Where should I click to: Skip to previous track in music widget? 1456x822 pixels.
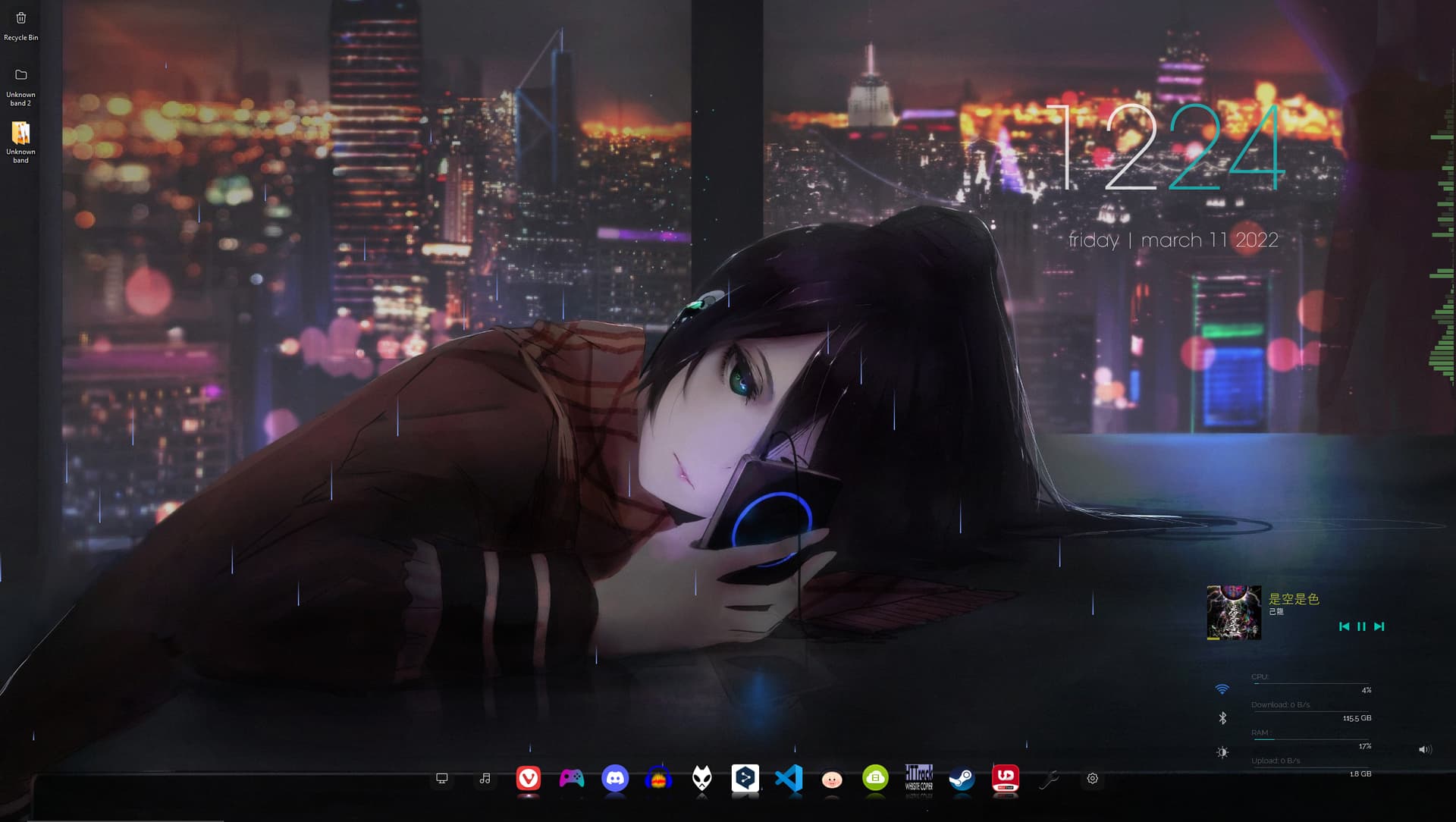[x=1345, y=626]
